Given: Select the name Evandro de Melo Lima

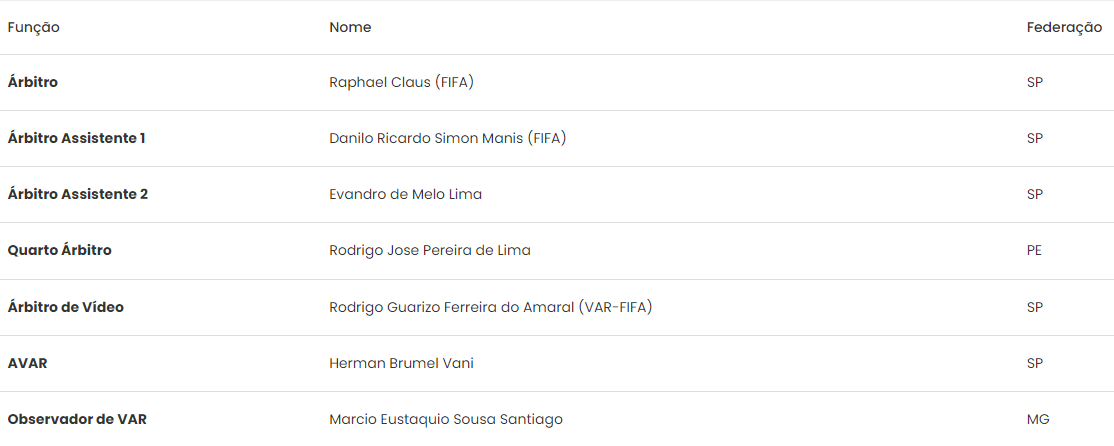Looking at the screenshot, I should [405, 194].
